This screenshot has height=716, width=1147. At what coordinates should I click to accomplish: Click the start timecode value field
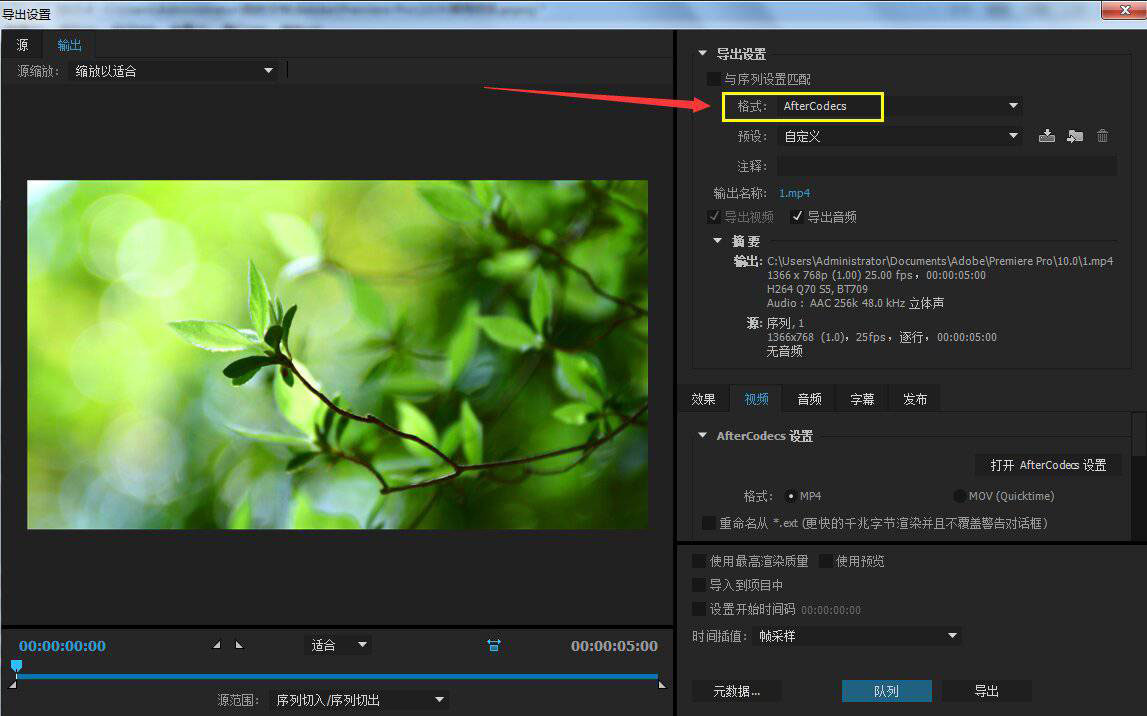click(830, 609)
